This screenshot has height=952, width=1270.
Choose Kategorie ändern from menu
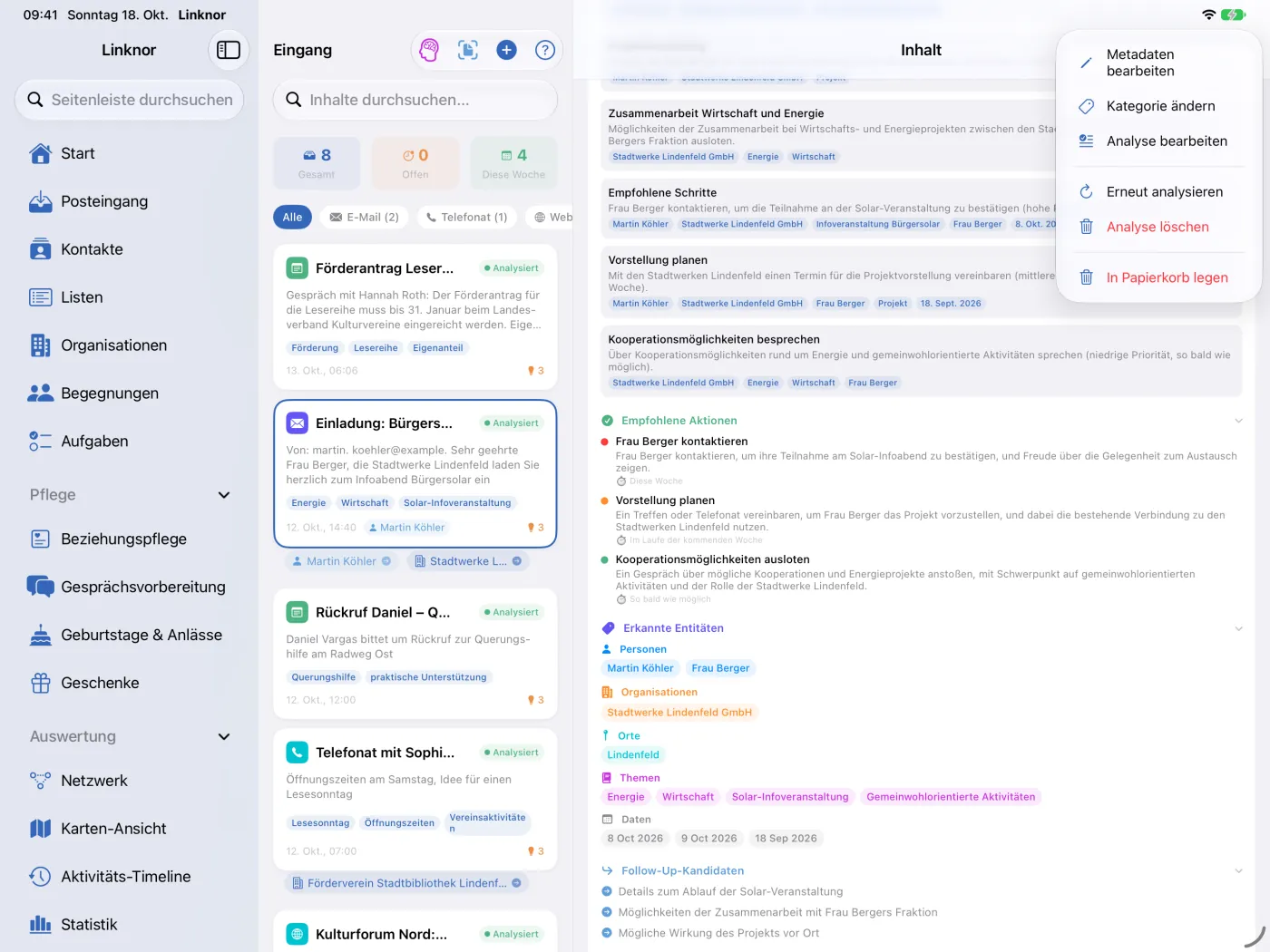pyautogui.click(x=1159, y=106)
